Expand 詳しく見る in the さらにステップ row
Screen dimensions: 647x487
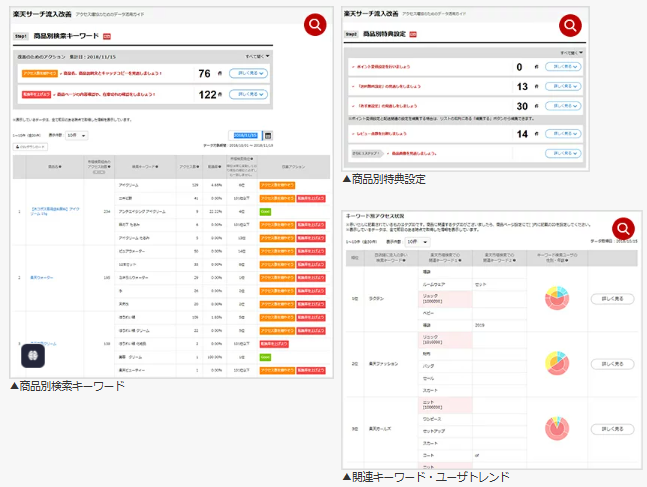pyautogui.click(x=563, y=154)
